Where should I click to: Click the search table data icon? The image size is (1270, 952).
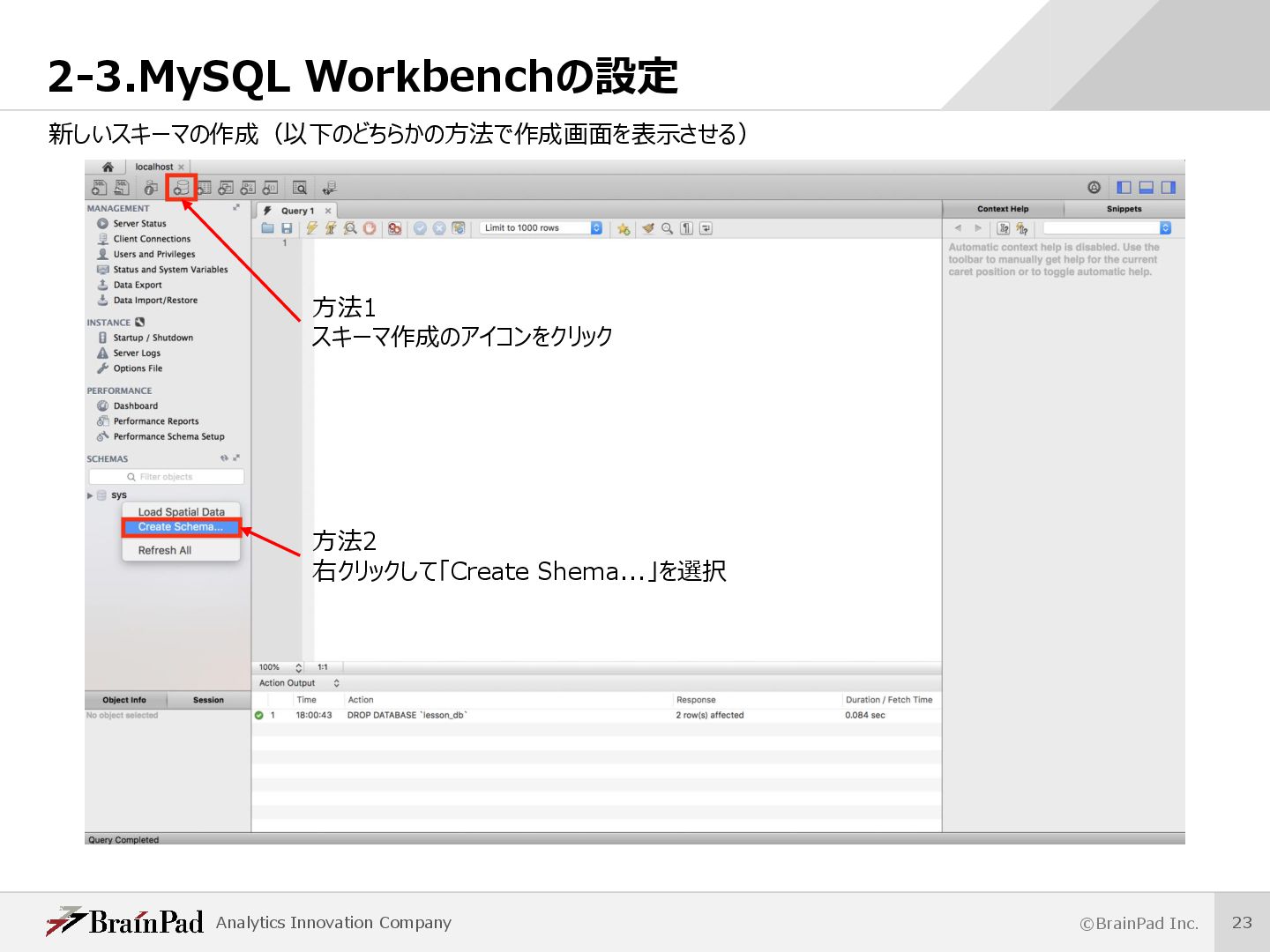coord(300,188)
